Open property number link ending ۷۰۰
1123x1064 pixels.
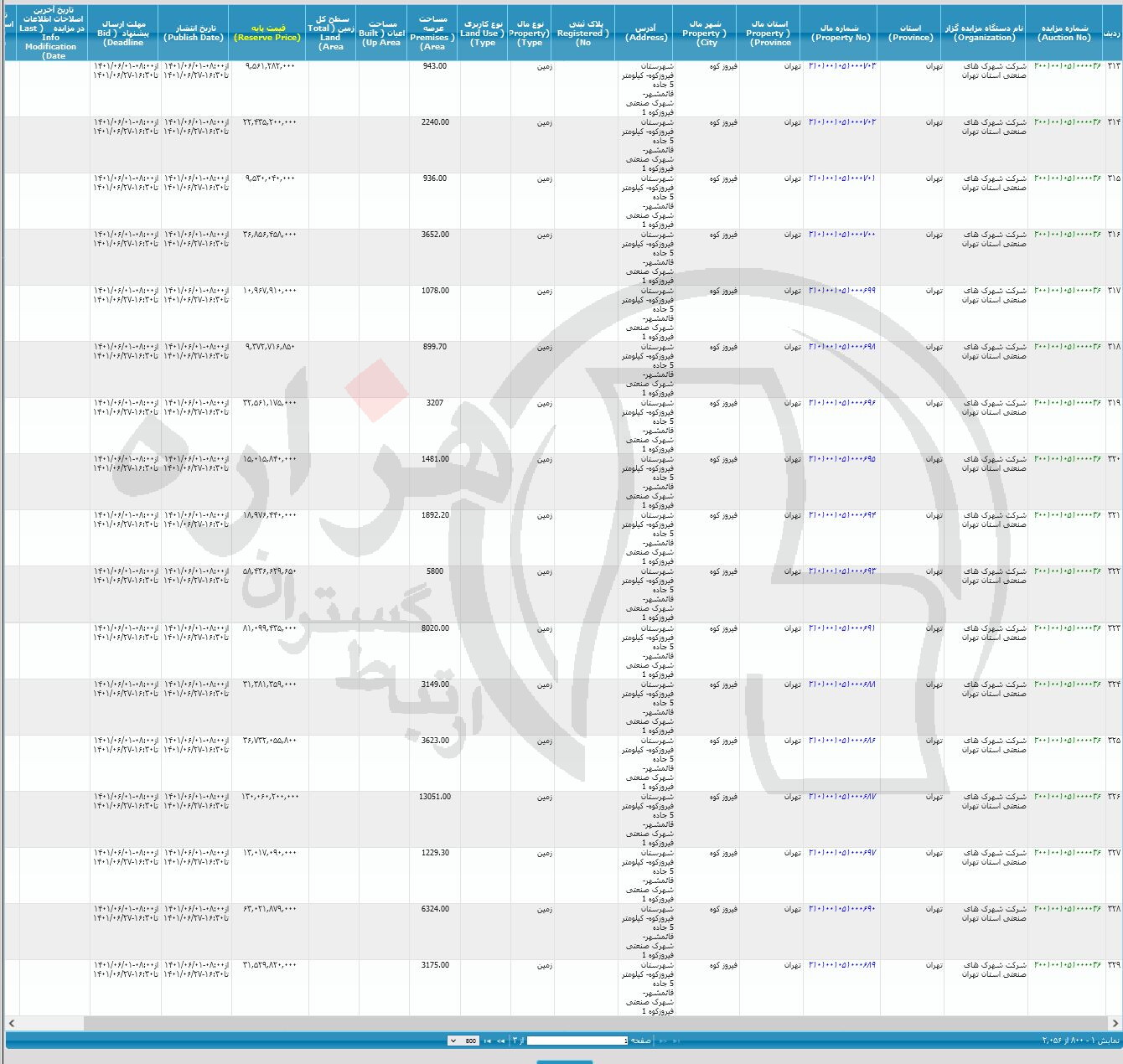point(842,235)
